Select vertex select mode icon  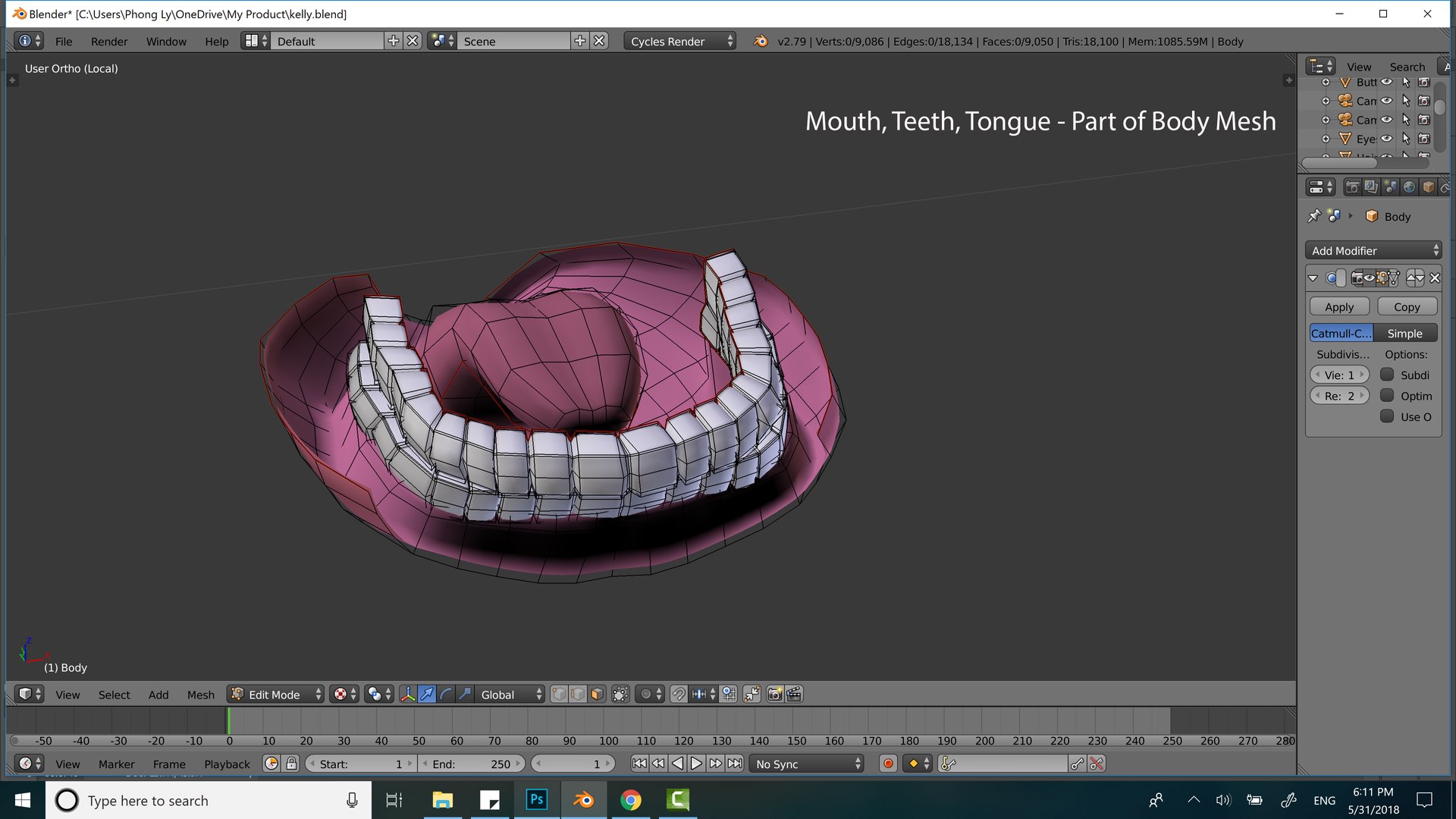click(559, 695)
